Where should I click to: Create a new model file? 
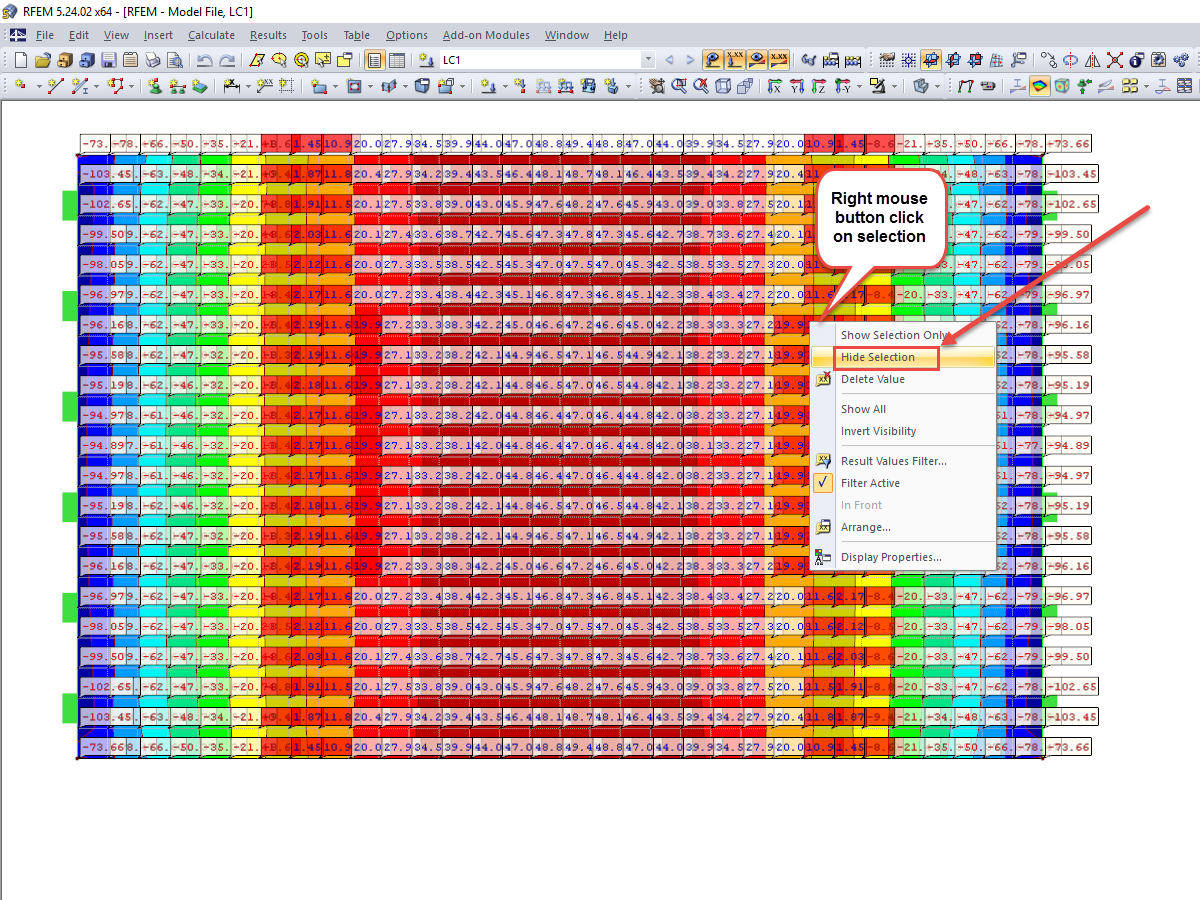20,60
